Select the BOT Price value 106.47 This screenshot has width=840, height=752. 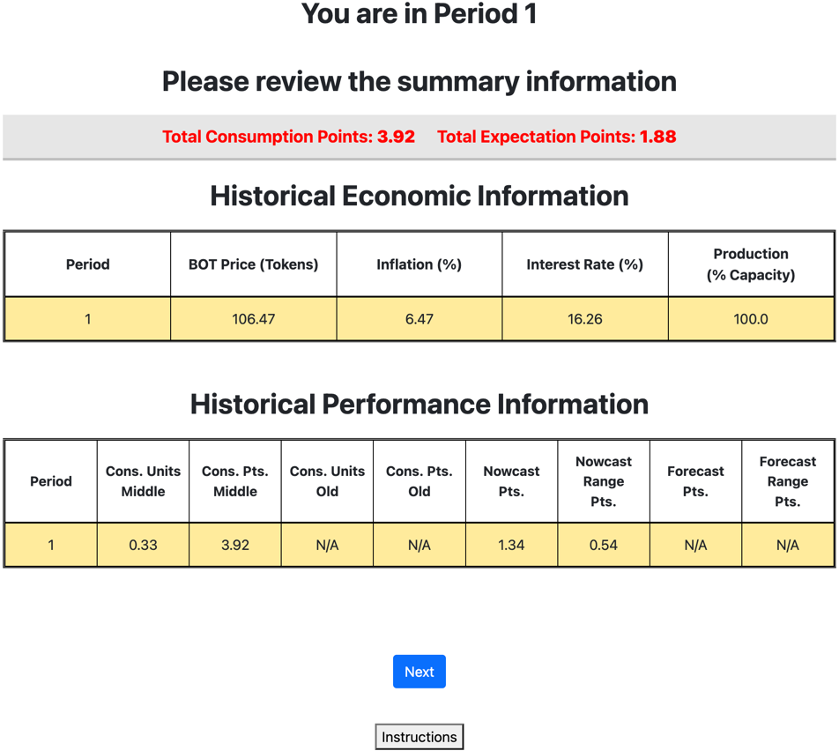click(x=253, y=320)
